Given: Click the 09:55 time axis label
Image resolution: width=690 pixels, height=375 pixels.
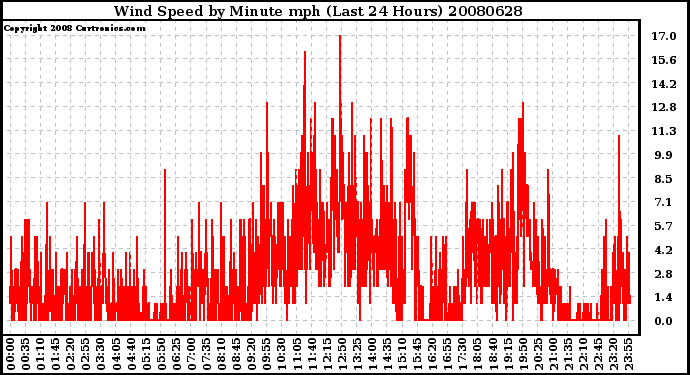Looking at the screenshot, I should pyautogui.click(x=266, y=355).
